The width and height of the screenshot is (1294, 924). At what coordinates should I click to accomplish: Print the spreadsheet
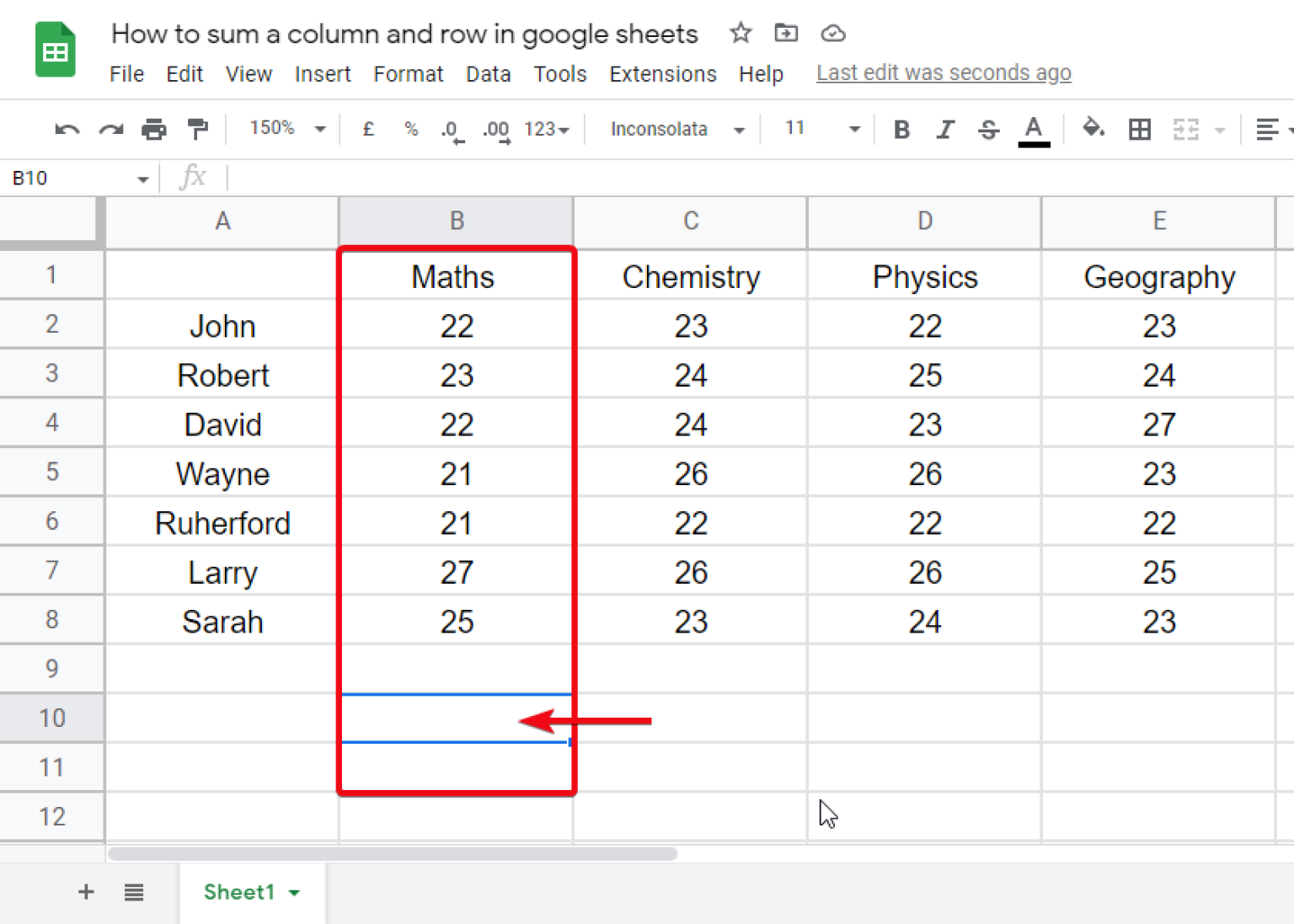[x=154, y=130]
